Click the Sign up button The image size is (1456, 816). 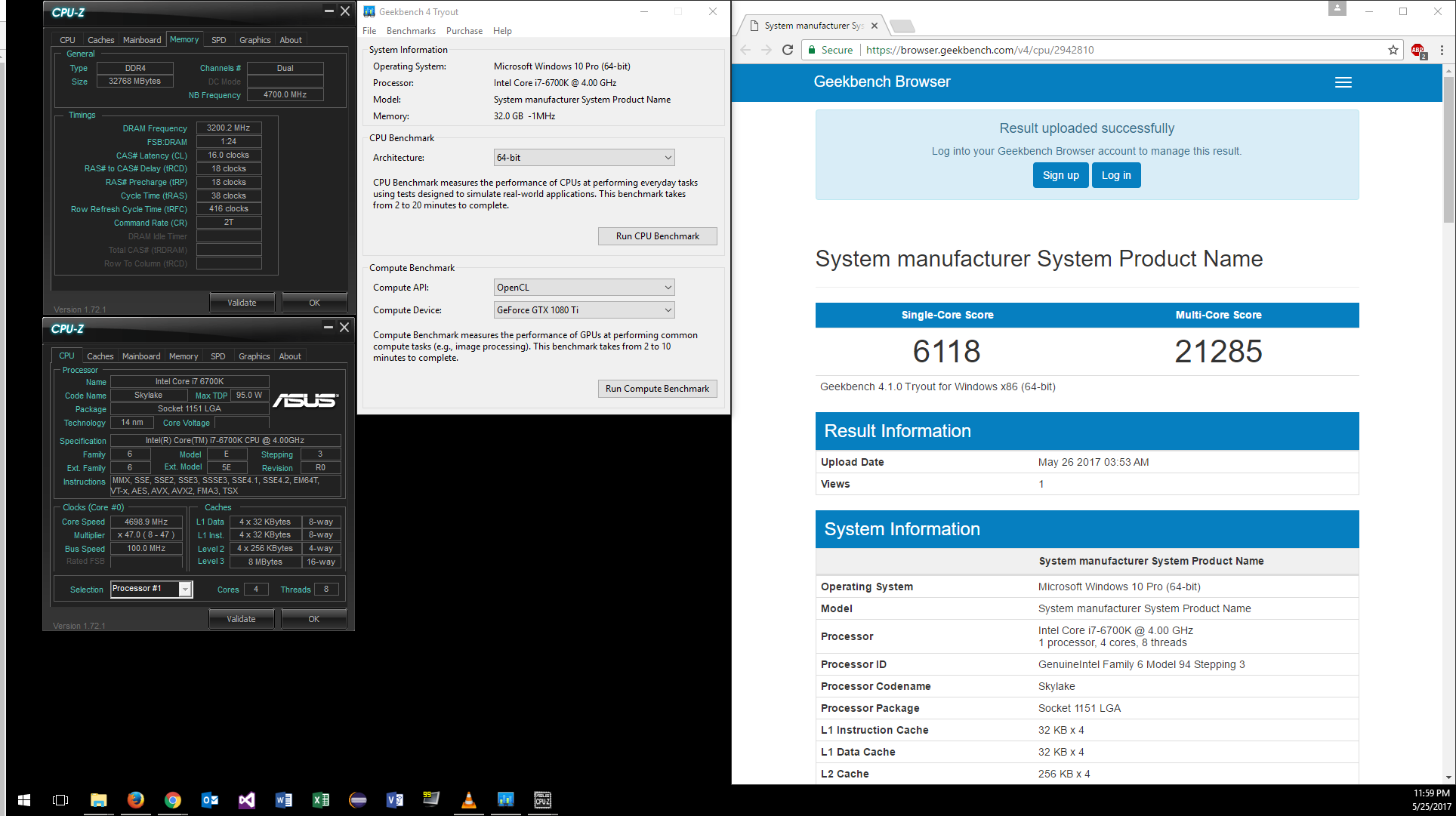click(1060, 175)
